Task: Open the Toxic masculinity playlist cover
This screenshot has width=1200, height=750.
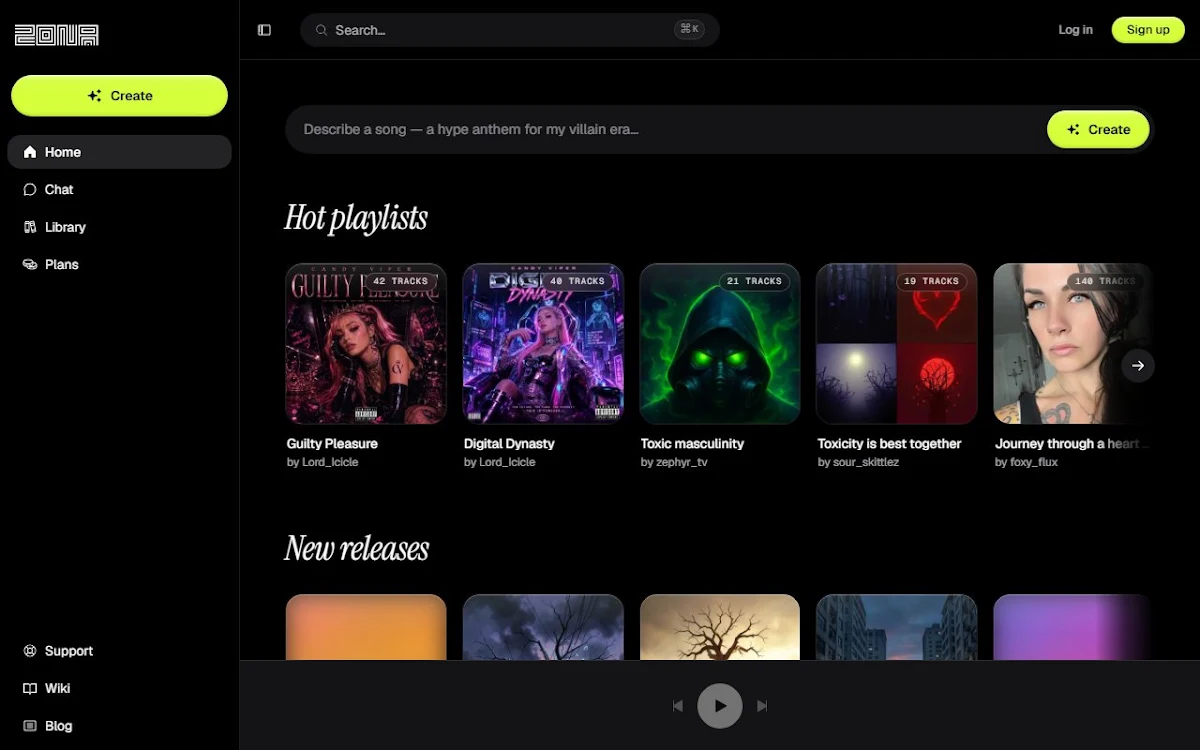Action: (x=720, y=343)
